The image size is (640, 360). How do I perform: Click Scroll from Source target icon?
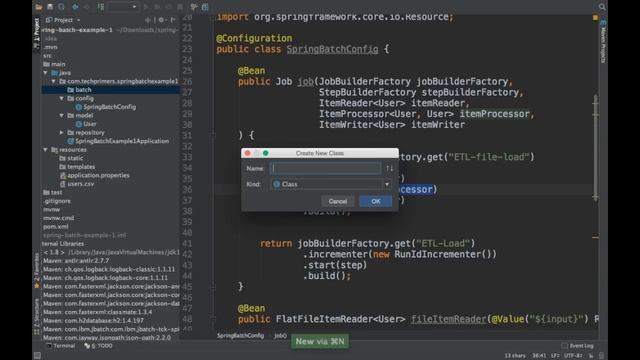click(148, 20)
